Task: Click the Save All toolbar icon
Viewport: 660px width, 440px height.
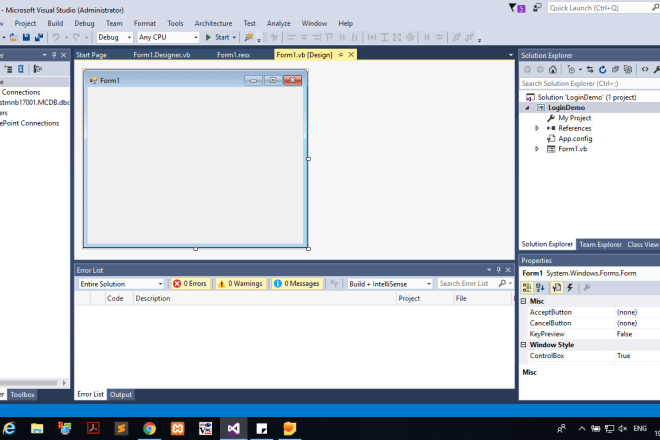Action: (39, 37)
